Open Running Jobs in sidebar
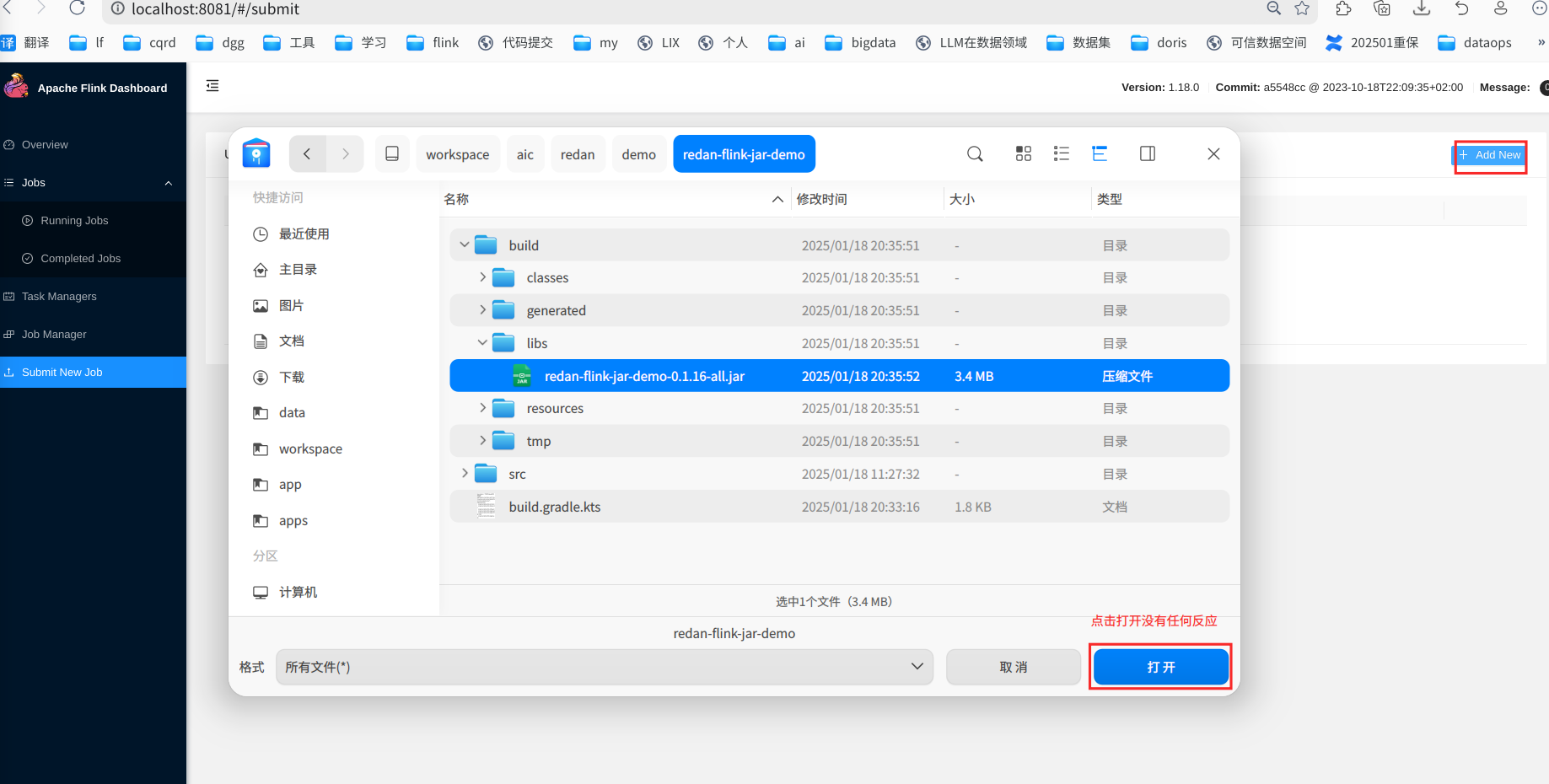 [x=74, y=221]
